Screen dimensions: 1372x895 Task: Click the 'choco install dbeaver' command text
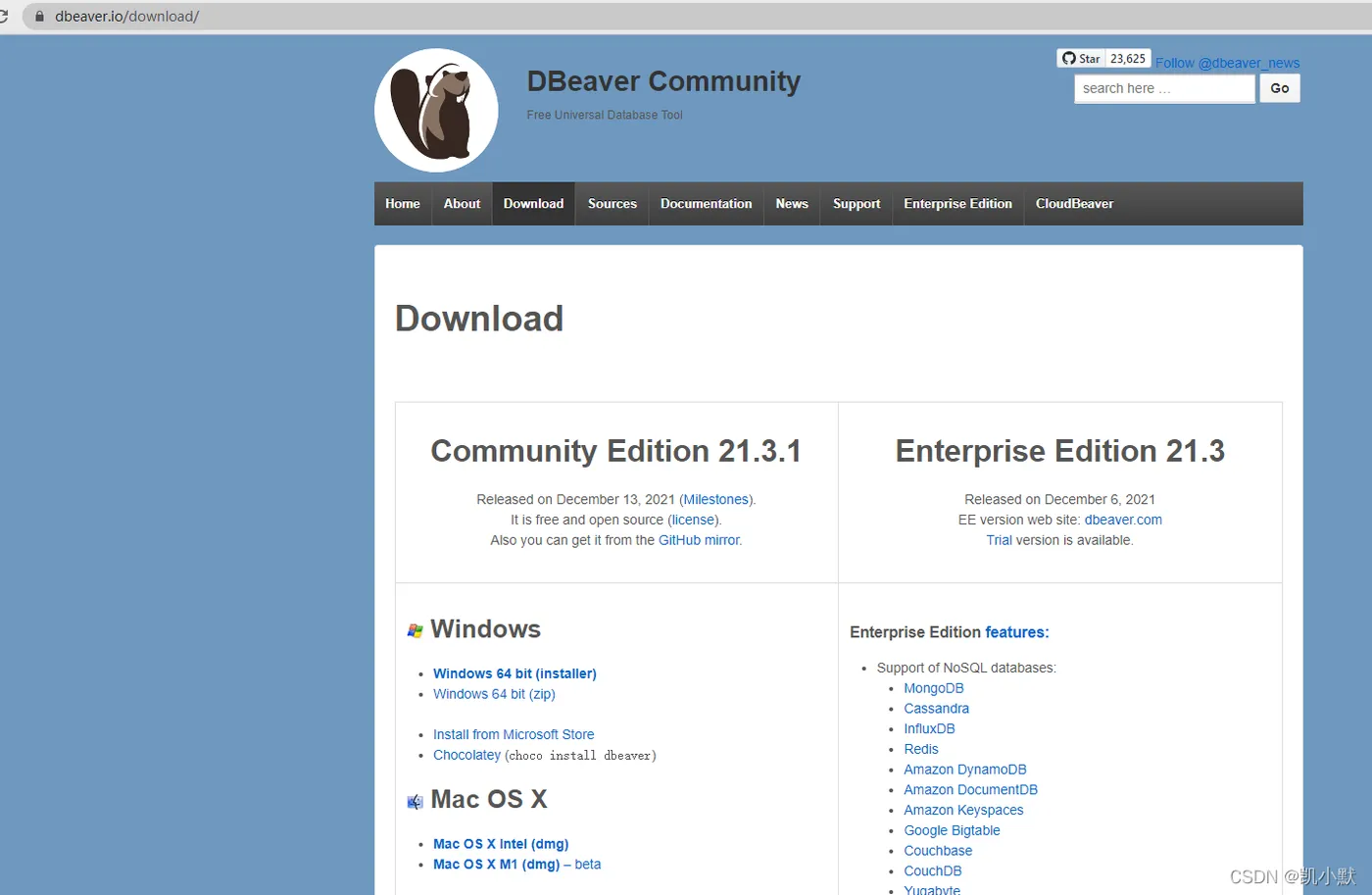(x=581, y=756)
